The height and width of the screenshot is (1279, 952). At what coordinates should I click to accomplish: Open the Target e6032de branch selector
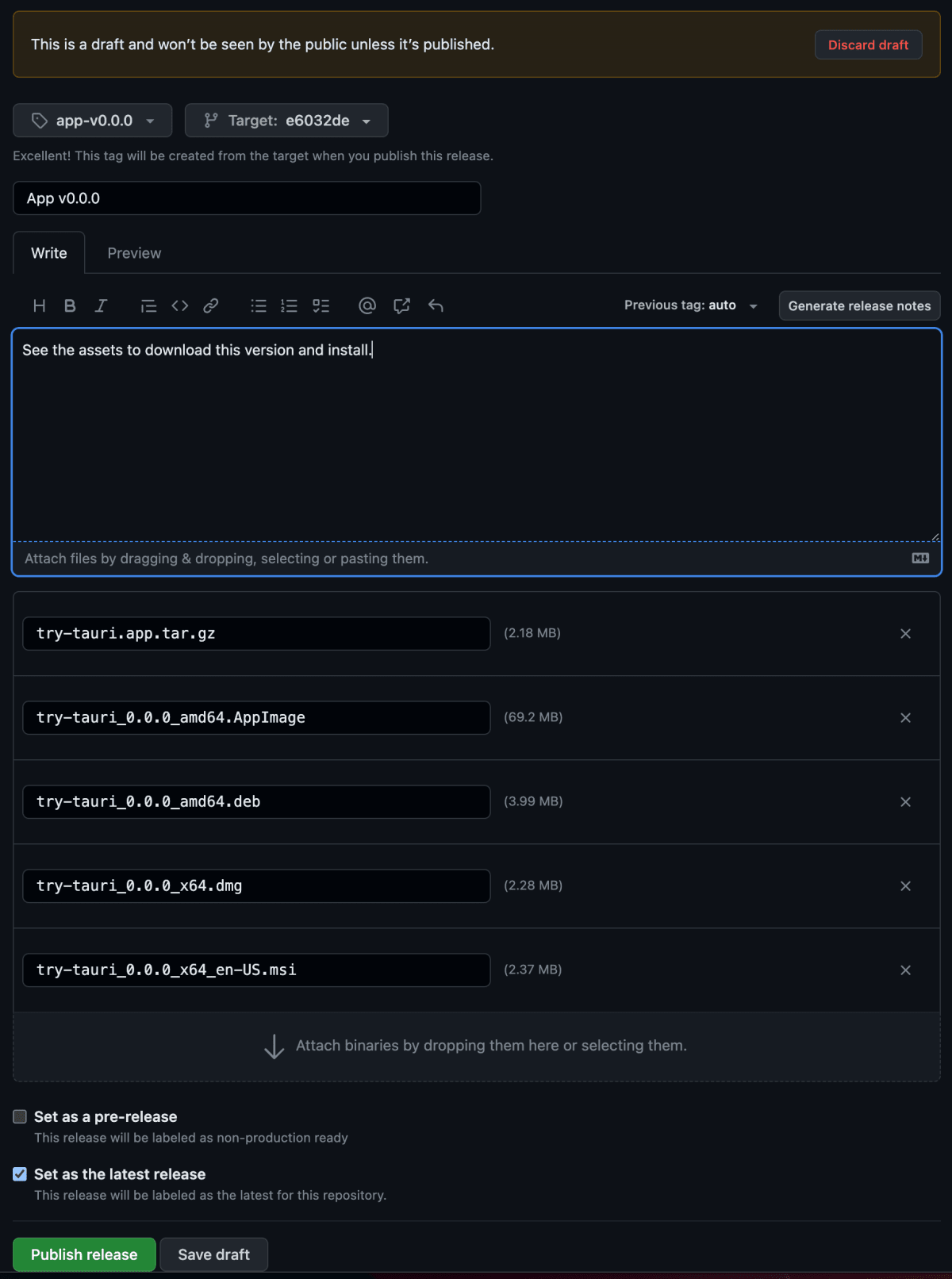coord(286,121)
